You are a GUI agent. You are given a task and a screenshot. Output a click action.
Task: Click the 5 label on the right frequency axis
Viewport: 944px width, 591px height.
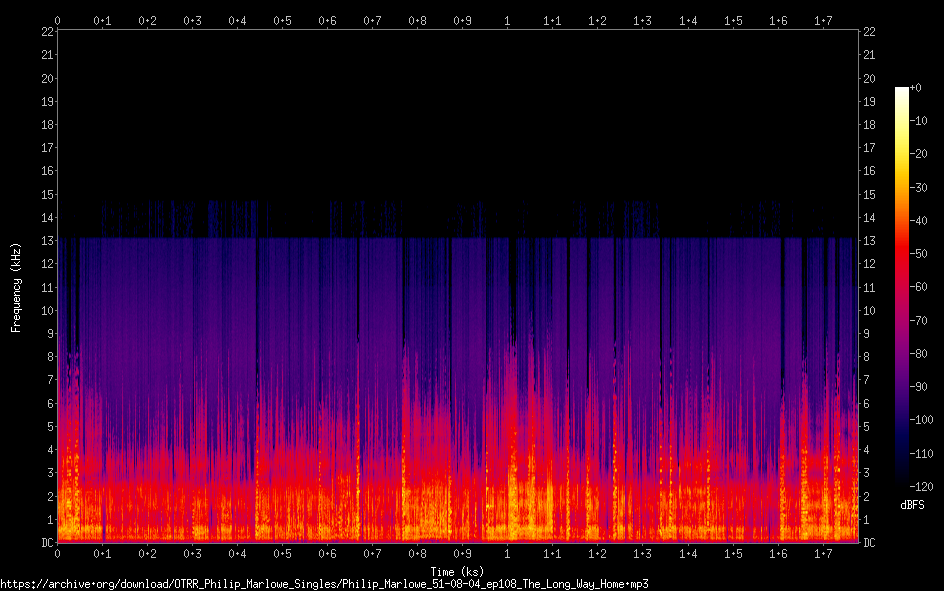(866, 427)
